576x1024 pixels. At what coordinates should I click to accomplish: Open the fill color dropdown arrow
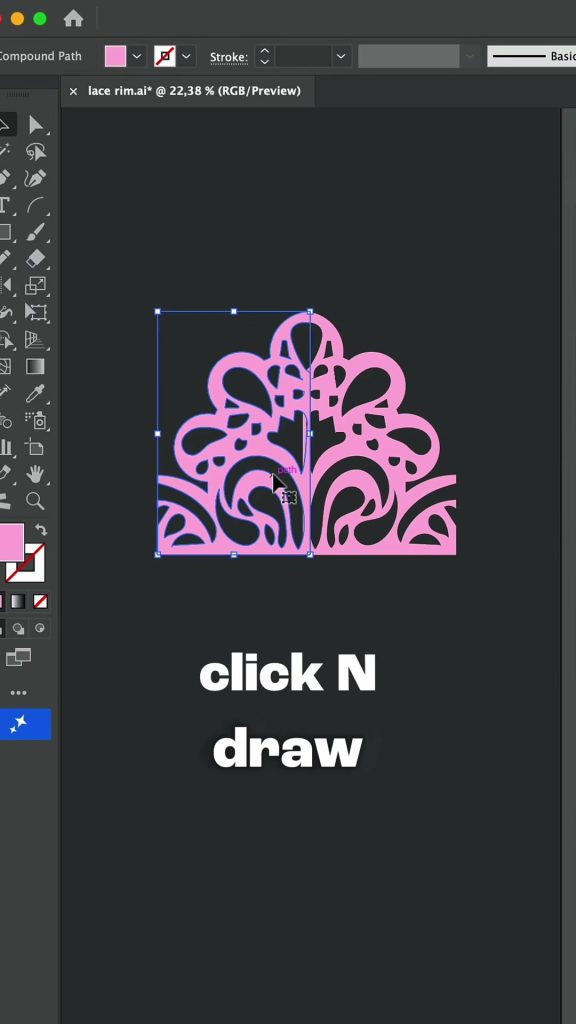tap(136, 56)
